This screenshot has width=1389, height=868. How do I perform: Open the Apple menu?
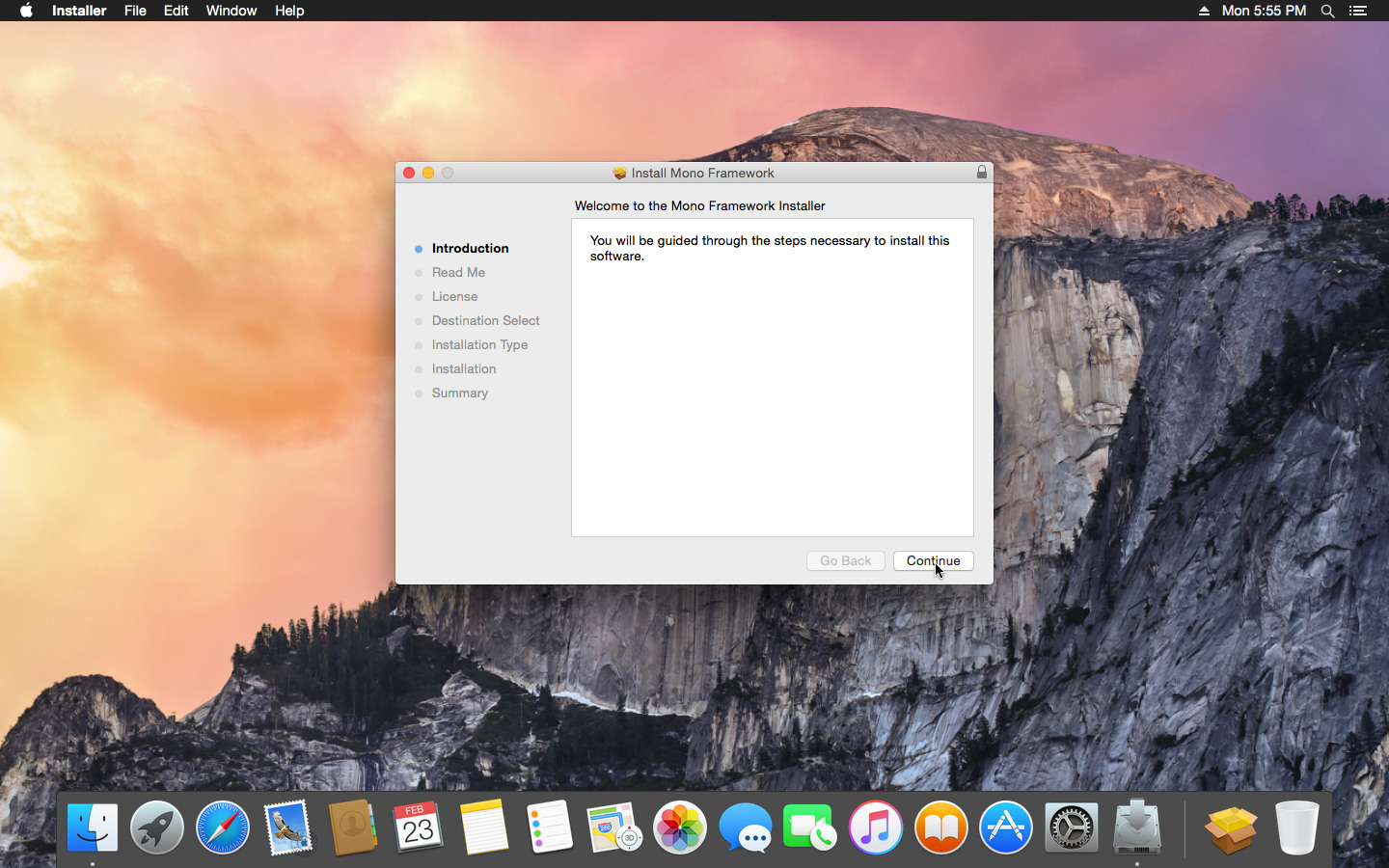[26, 11]
